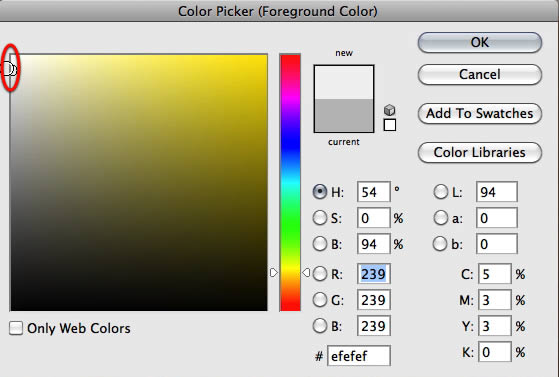Image resolution: width=559 pixels, height=377 pixels.
Task: Select the S saturation radio button
Action: point(320,218)
